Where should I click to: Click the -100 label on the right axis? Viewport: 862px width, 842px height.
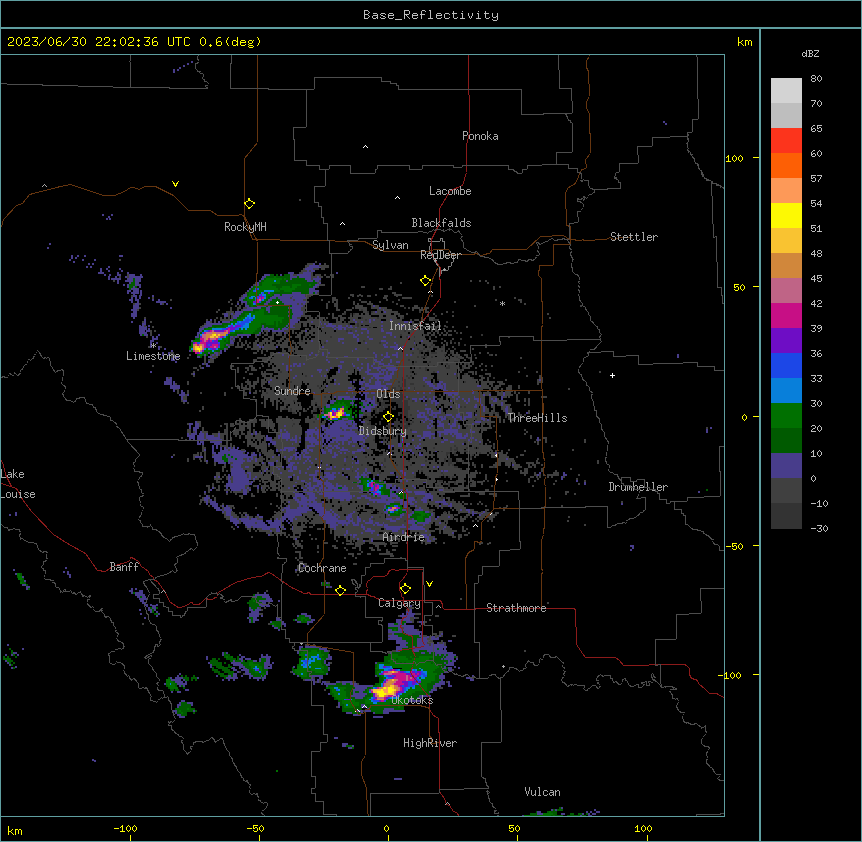tap(731, 675)
